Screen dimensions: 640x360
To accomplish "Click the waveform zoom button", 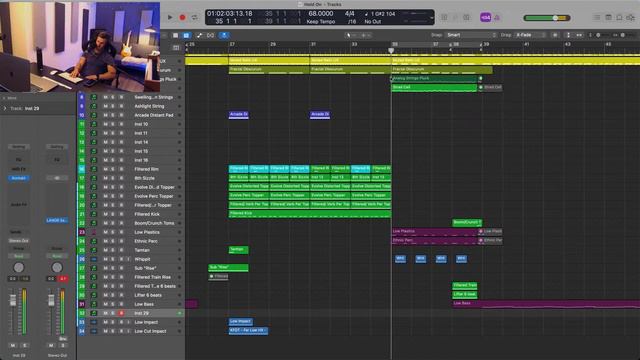I will 555,35.
